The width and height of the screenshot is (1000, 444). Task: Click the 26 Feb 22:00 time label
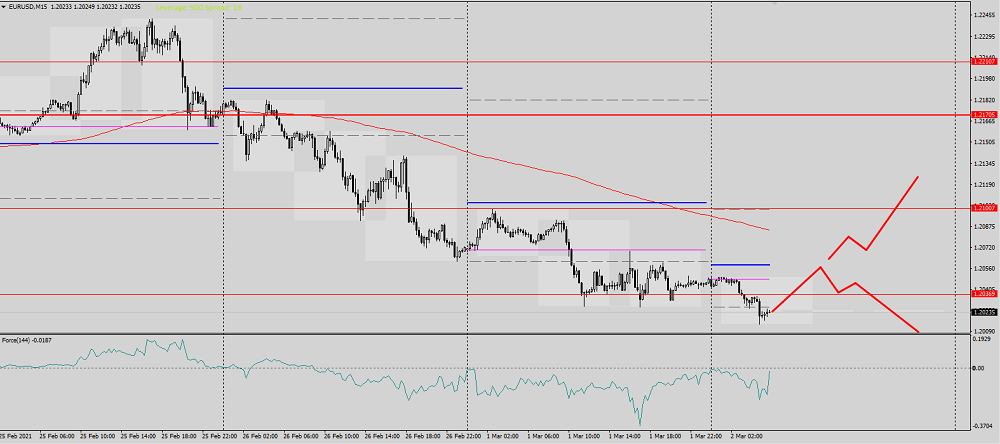(x=463, y=437)
